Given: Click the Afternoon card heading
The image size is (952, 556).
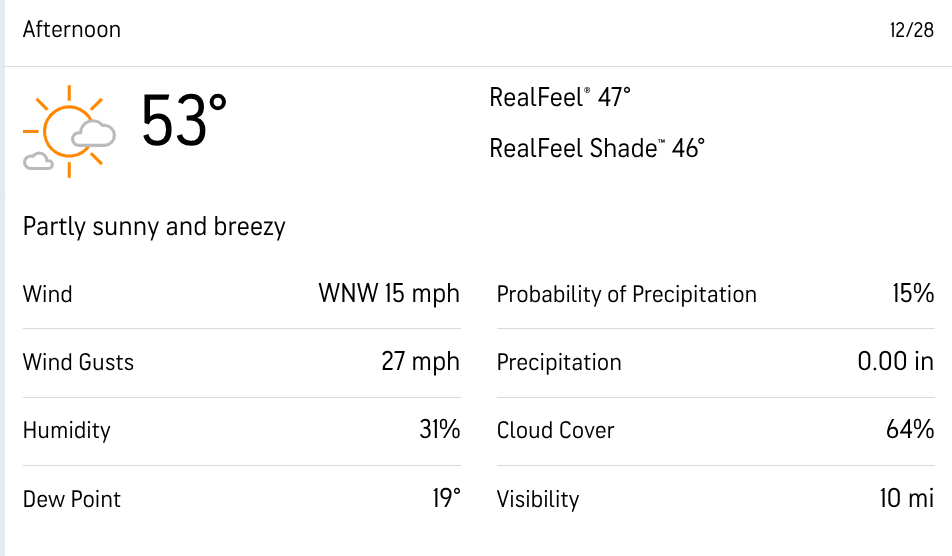Looking at the screenshot, I should [72, 29].
